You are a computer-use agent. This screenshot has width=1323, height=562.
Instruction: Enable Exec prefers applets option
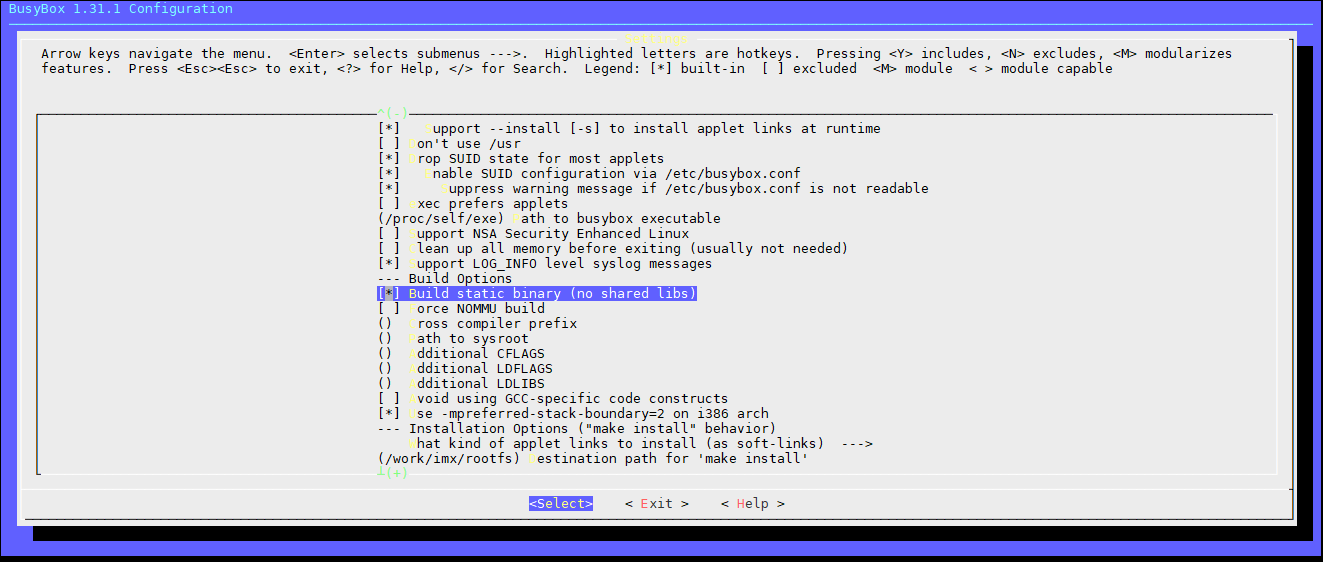[473, 204]
